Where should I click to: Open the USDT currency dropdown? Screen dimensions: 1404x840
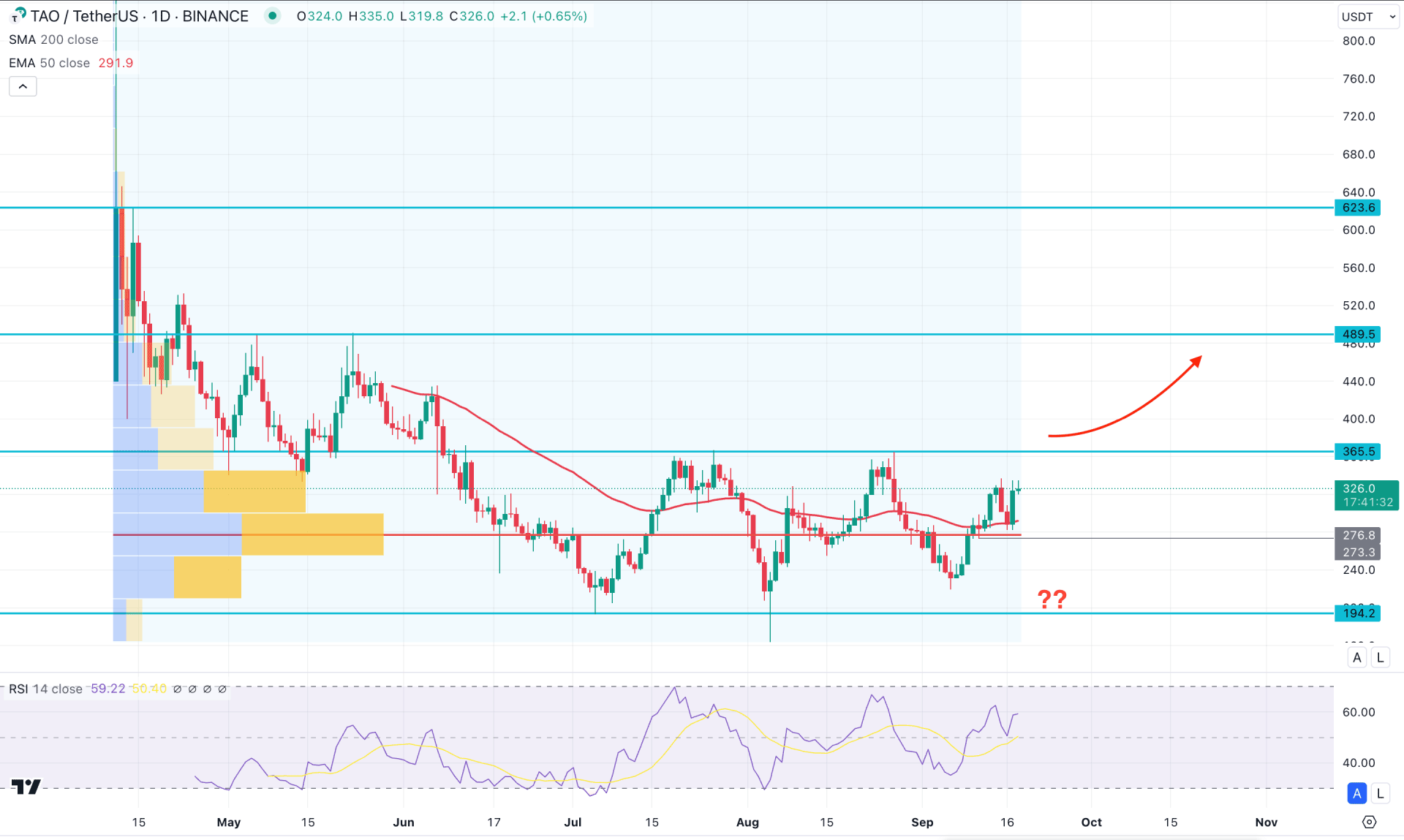(x=1368, y=16)
